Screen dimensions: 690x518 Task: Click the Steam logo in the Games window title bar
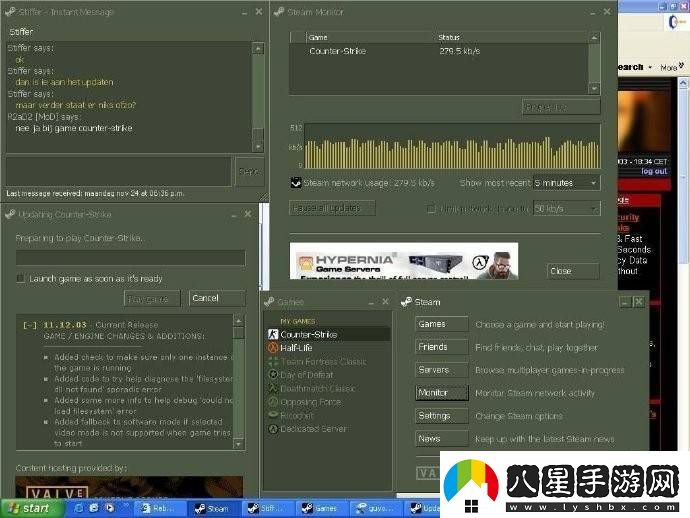click(269, 302)
